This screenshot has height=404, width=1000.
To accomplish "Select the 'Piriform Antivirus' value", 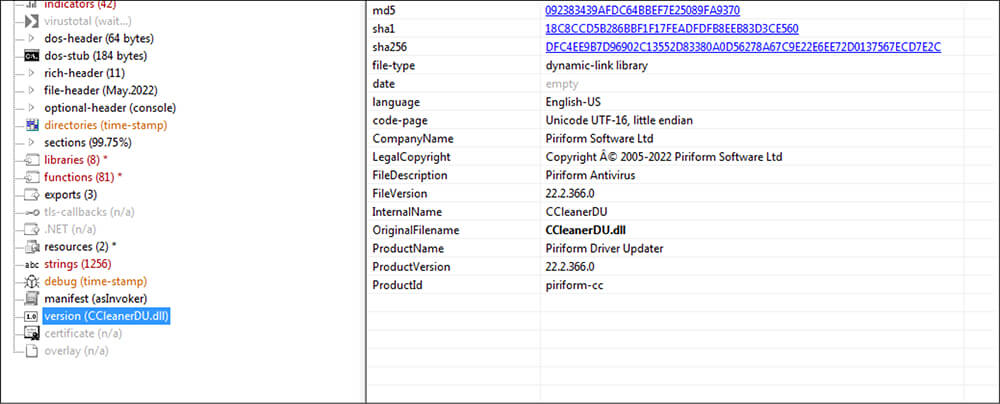I will 591,176.
